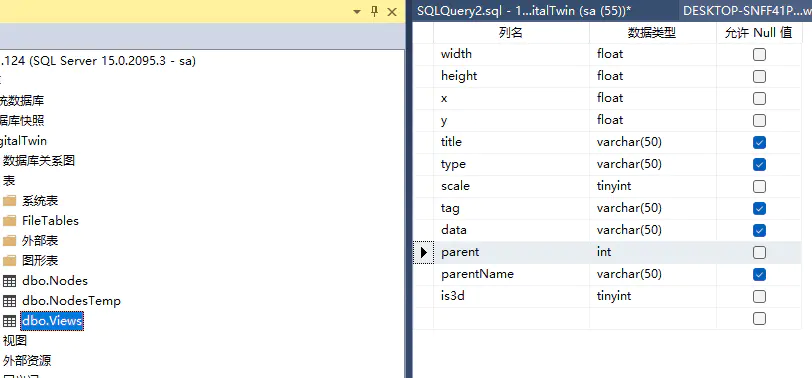Click the dbo.NodesTemp table icon
The image size is (812, 378).
[9, 301]
